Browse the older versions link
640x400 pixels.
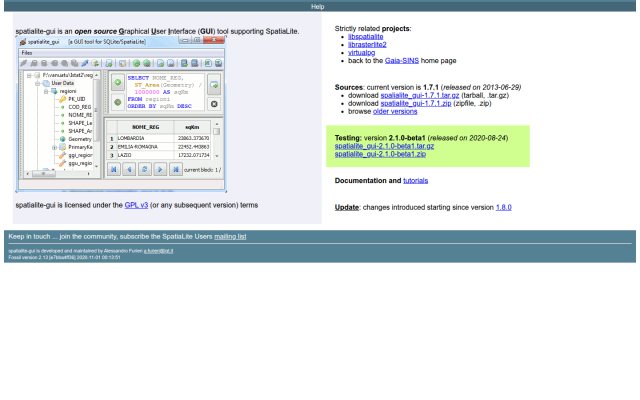pyautogui.click(x=395, y=111)
